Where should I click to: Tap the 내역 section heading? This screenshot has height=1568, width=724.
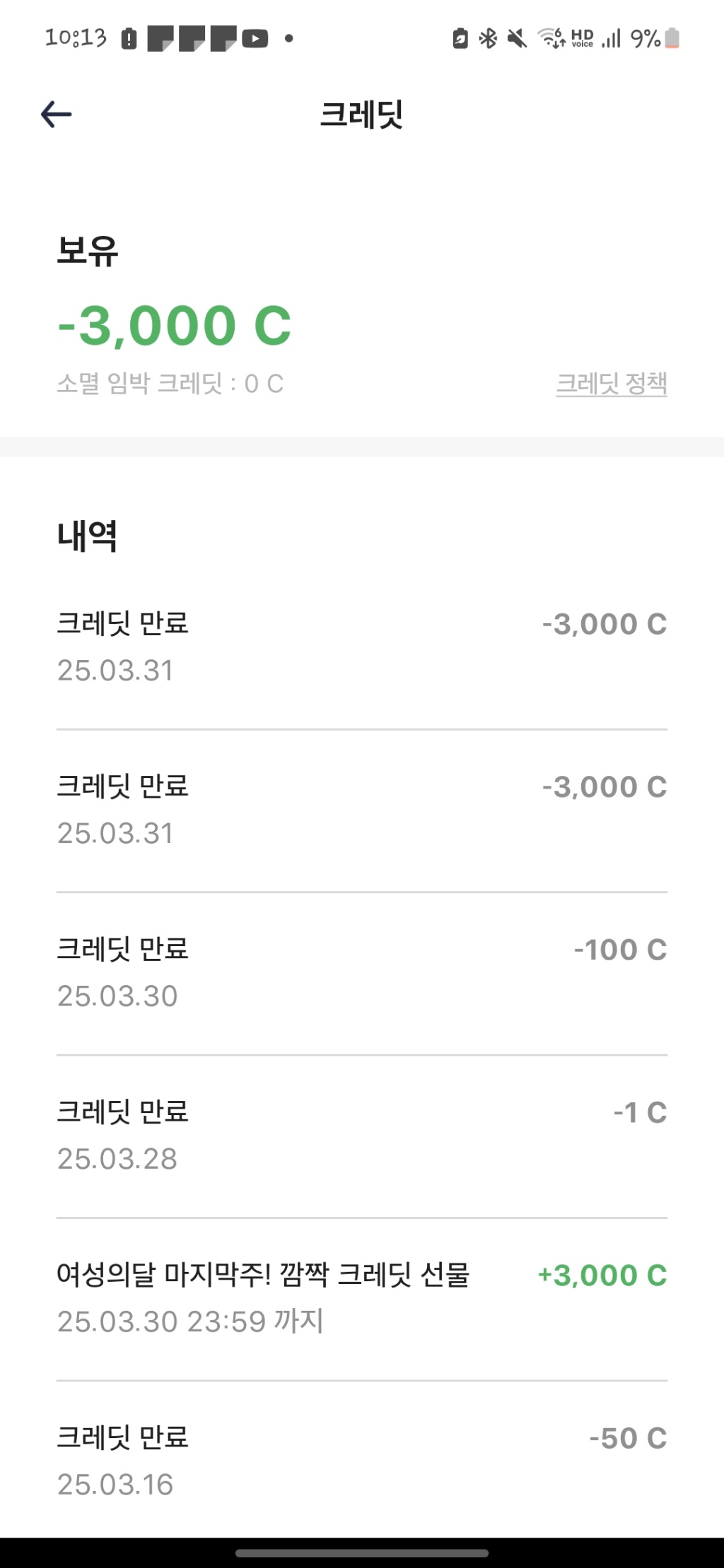click(x=87, y=536)
